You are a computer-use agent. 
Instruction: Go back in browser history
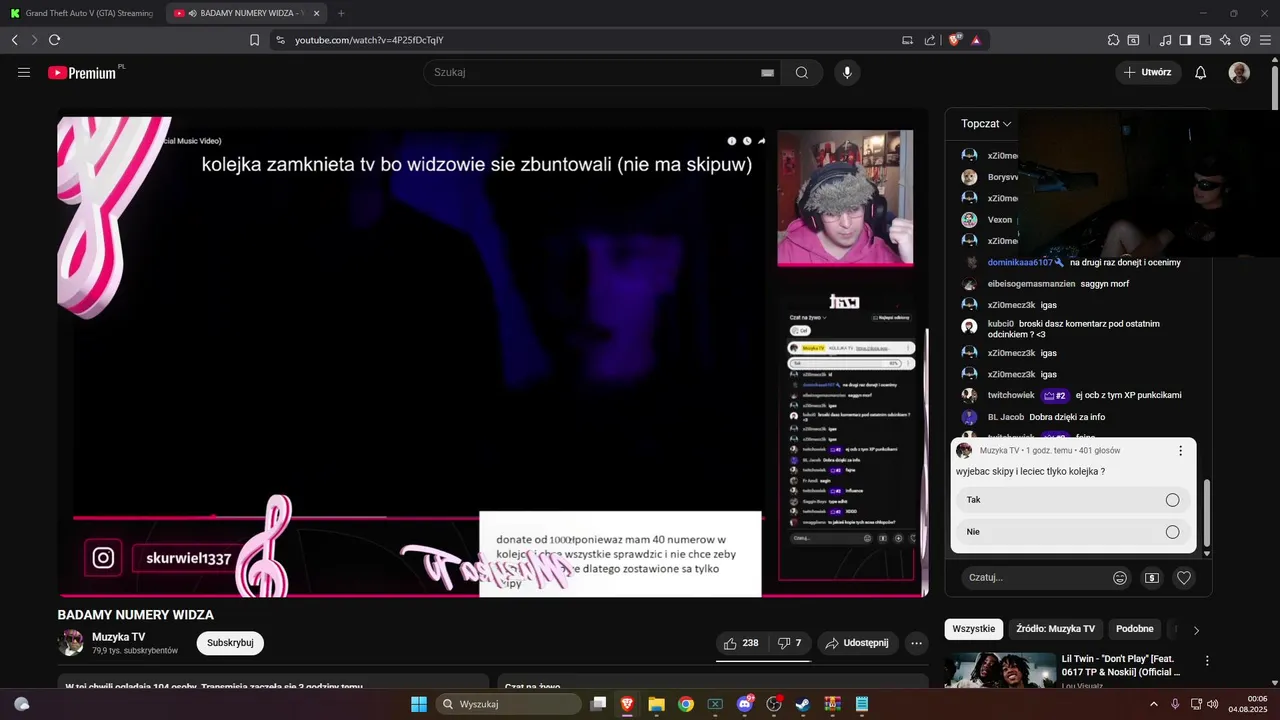pos(15,40)
